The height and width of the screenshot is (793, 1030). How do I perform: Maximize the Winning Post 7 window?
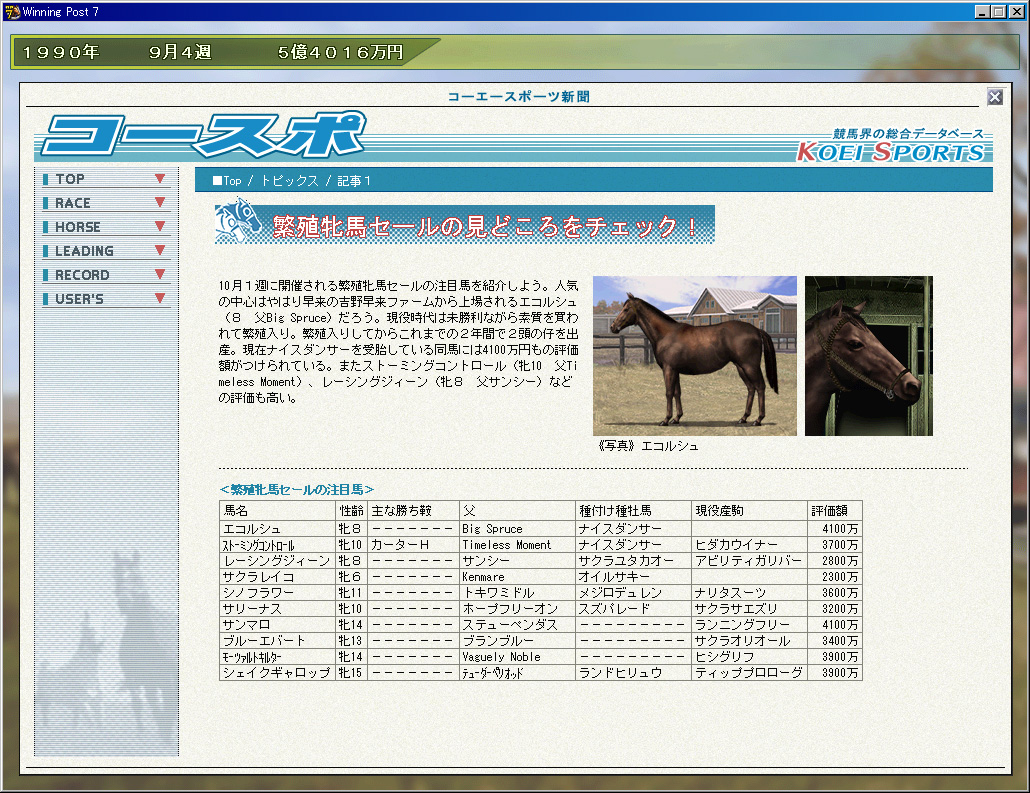pyautogui.click(x=998, y=12)
